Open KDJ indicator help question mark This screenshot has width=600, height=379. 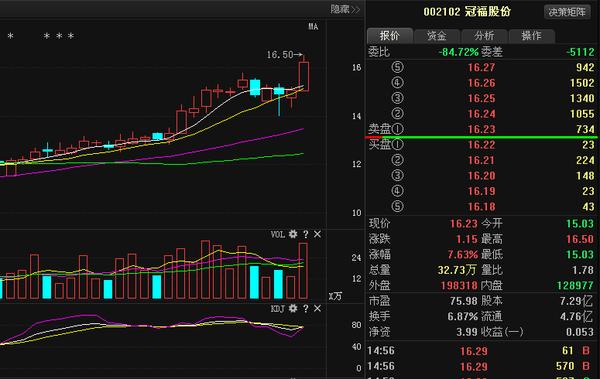coord(305,308)
